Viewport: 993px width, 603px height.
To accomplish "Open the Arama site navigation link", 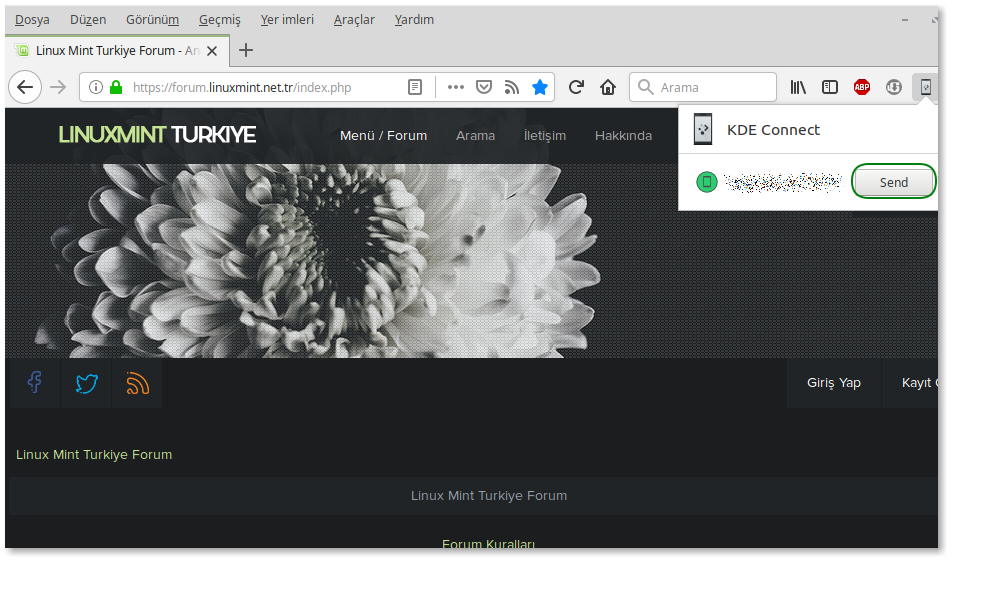I will click(476, 136).
